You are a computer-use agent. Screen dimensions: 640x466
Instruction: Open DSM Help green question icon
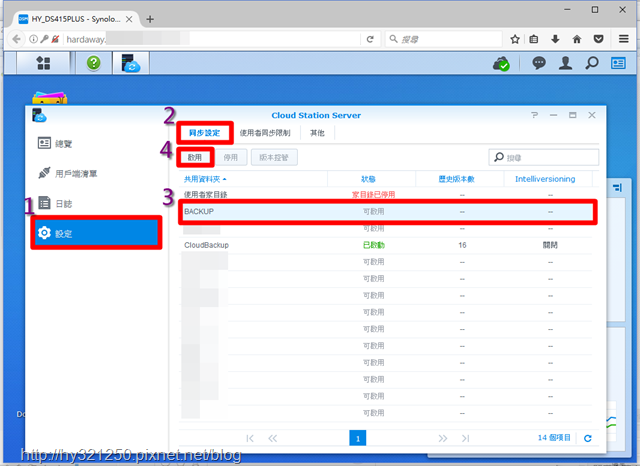(x=93, y=63)
